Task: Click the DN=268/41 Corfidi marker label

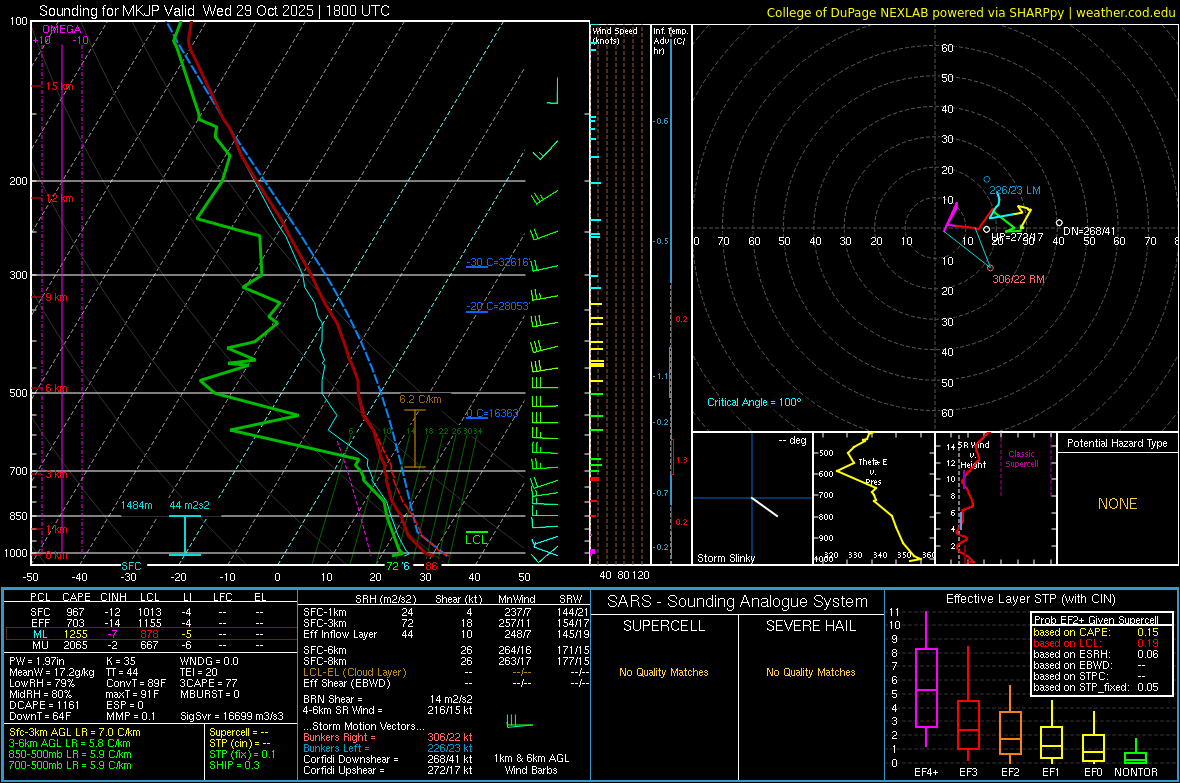Action: point(1090,231)
